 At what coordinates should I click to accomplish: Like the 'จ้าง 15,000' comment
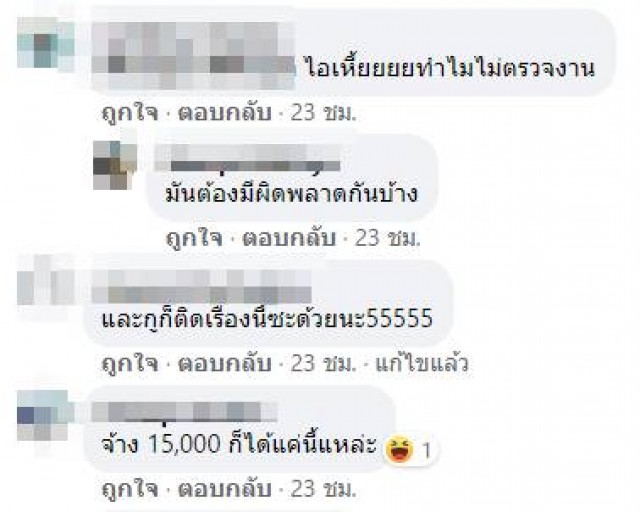click(130, 488)
